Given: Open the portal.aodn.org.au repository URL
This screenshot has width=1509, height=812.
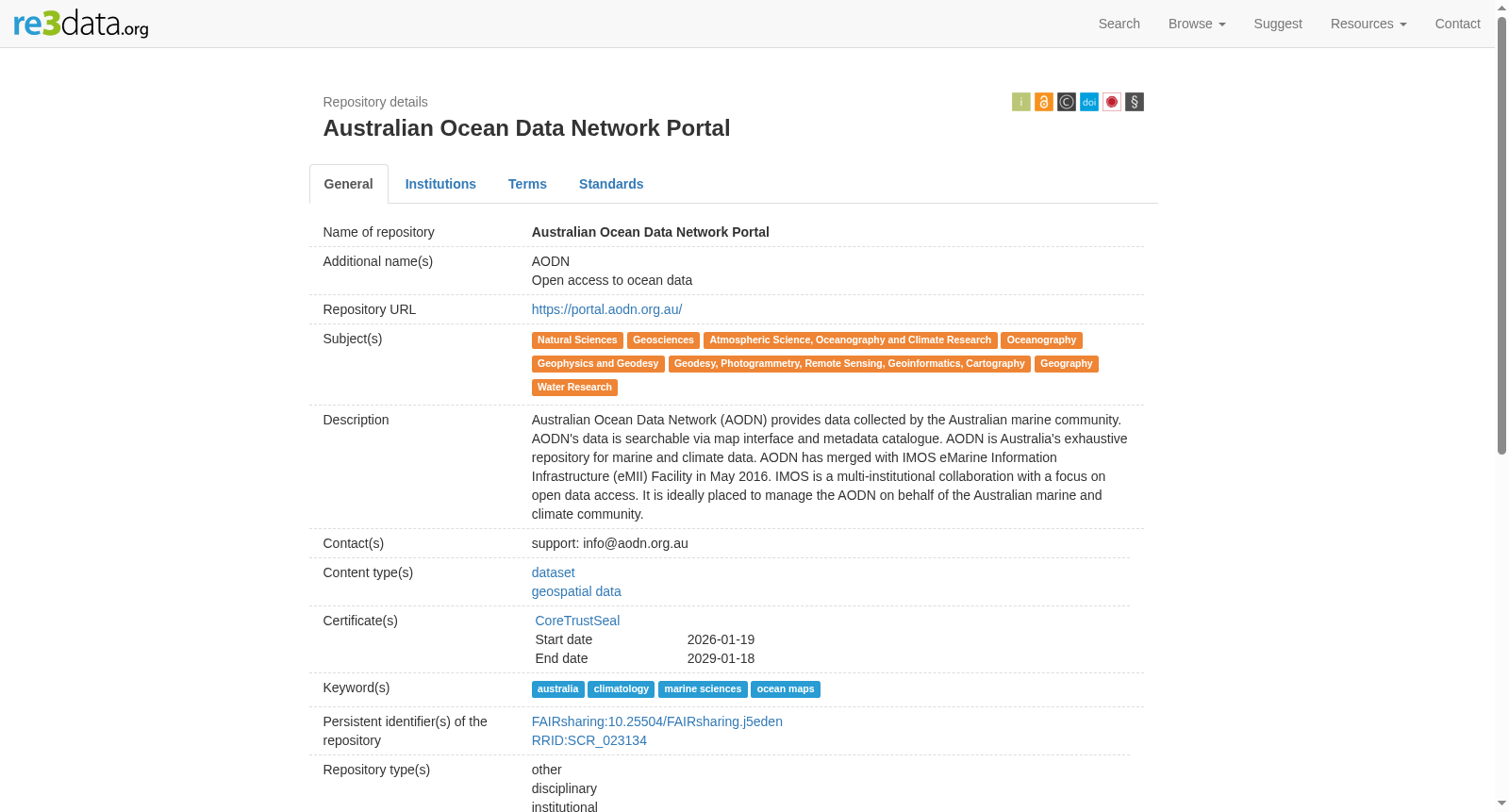Looking at the screenshot, I should 606,309.
